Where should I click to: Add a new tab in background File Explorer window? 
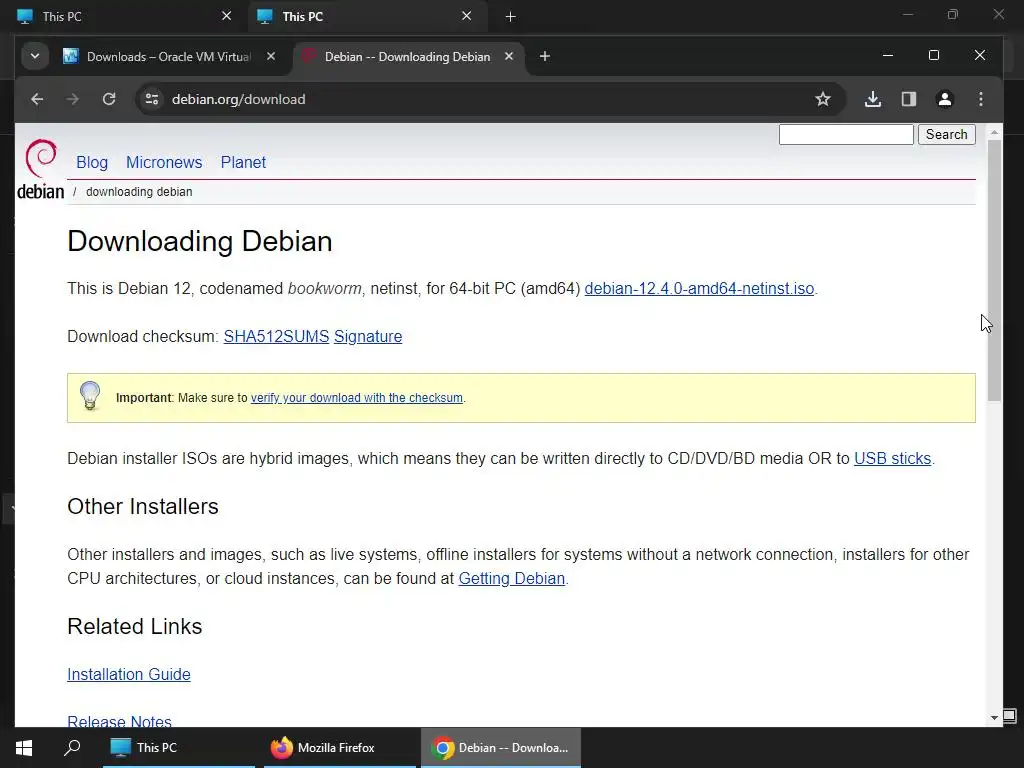pyautogui.click(x=511, y=16)
